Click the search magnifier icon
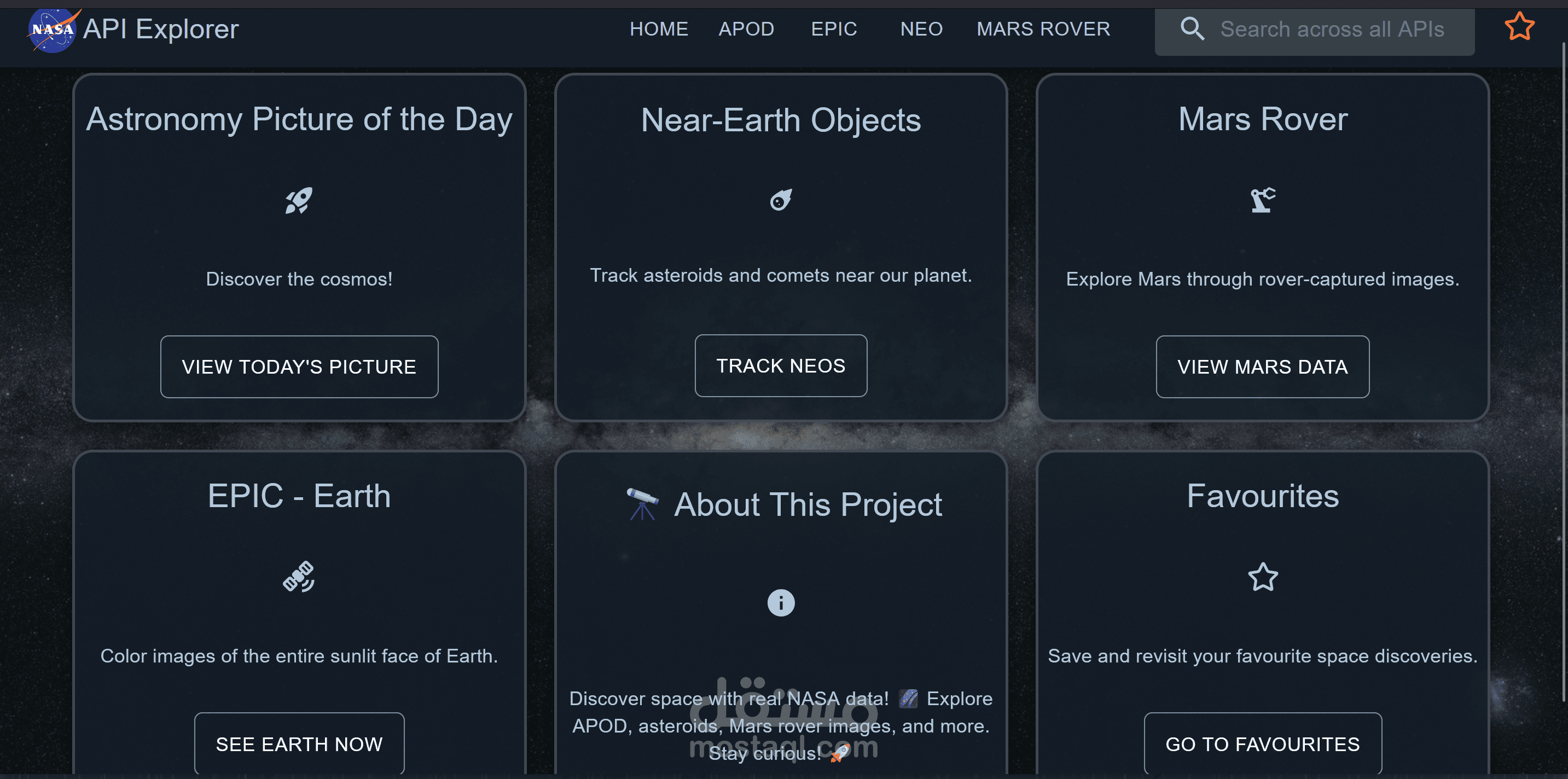 1192,28
